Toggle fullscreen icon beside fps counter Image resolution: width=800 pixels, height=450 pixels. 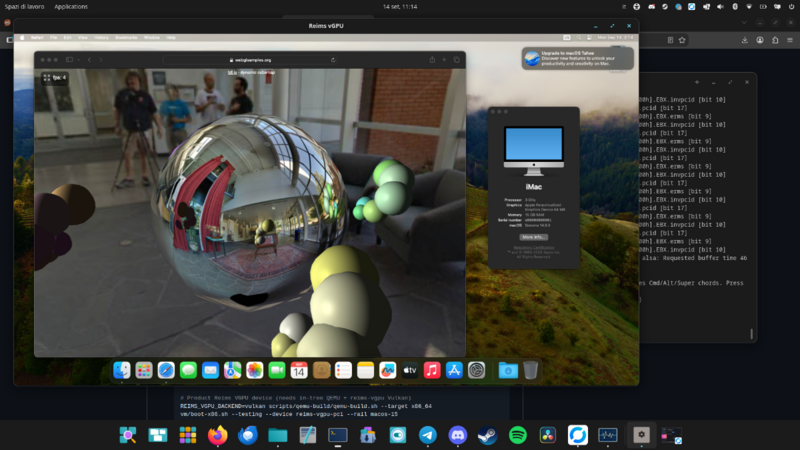[x=47, y=78]
